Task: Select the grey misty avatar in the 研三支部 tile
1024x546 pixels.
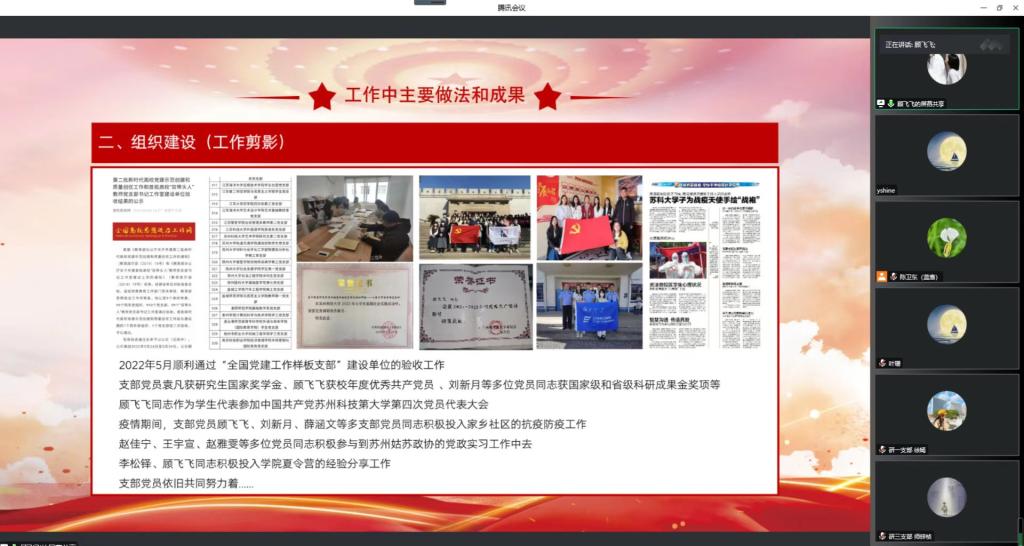Action: (x=947, y=497)
